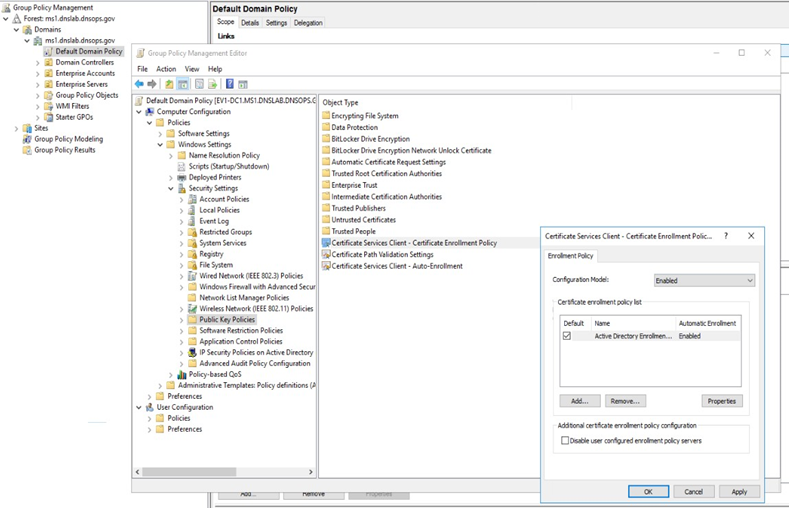
Task: Expand Administrative Templates tree node
Action: click(x=160, y=385)
